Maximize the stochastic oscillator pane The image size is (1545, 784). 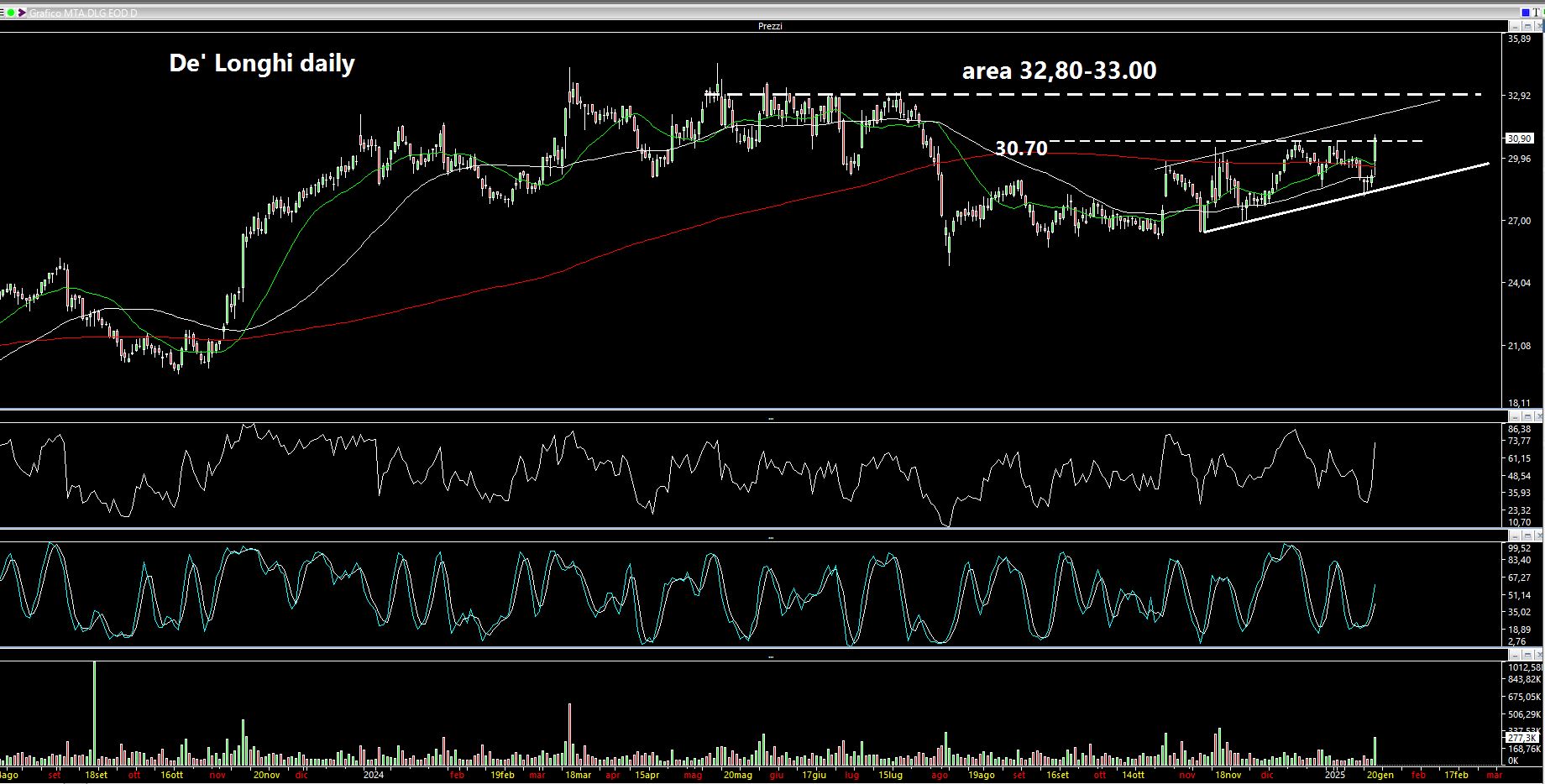pyautogui.click(x=1527, y=536)
